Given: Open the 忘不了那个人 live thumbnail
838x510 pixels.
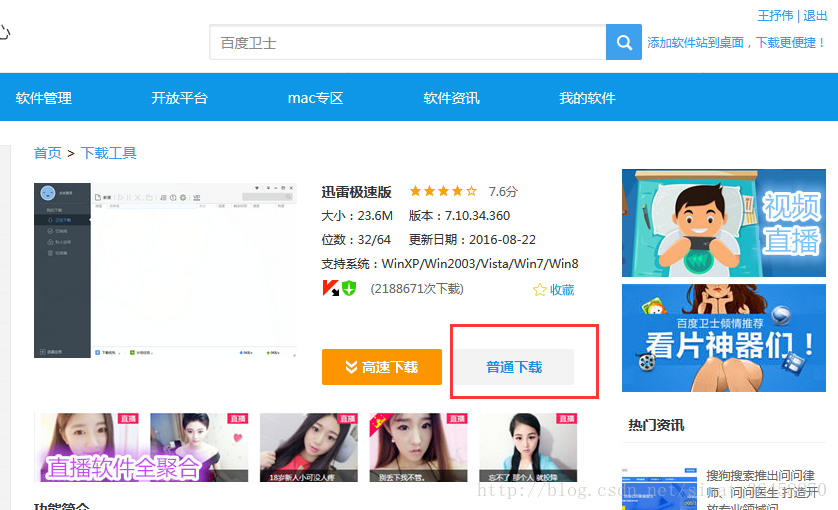Looking at the screenshot, I should (528, 447).
